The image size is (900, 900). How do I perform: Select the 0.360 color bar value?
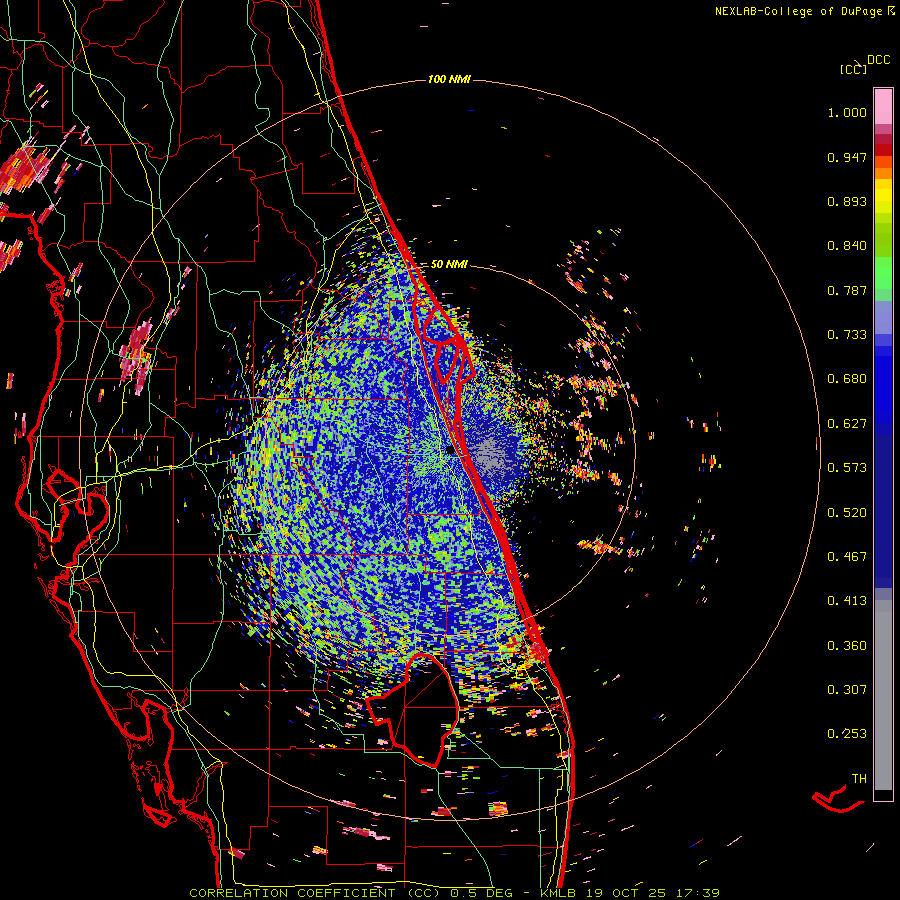point(847,646)
